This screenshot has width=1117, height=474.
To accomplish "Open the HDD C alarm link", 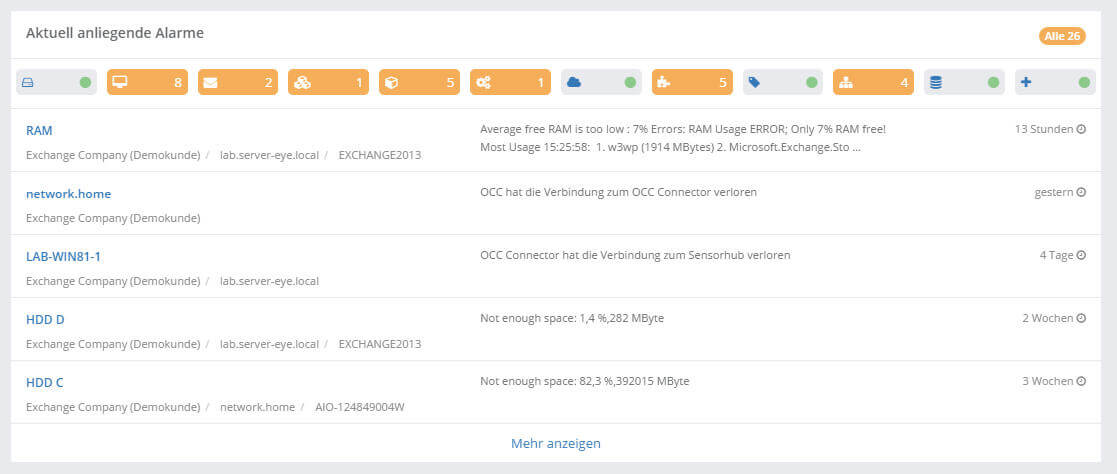I will [x=45, y=382].
